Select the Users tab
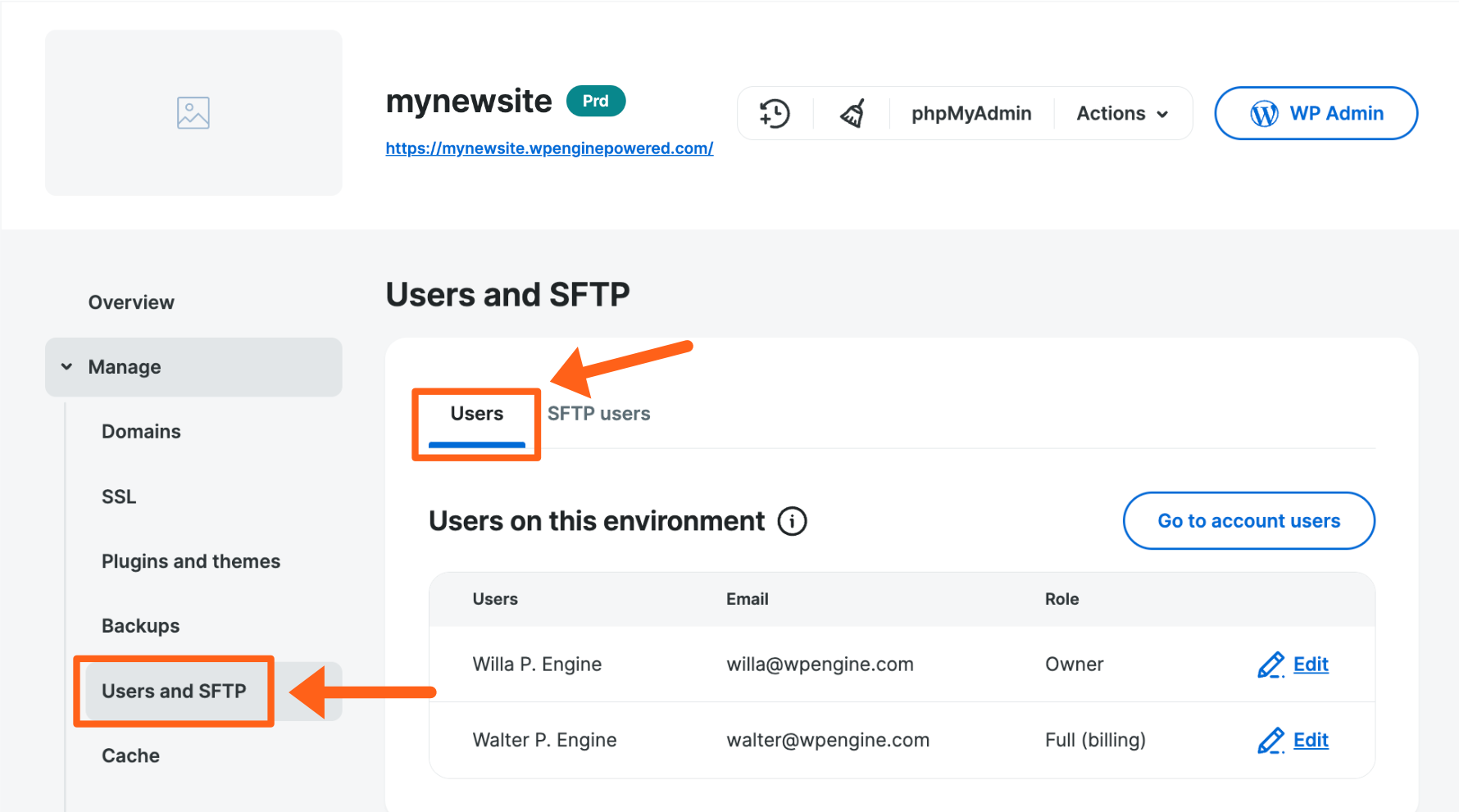The width and height of the screenshot is (1459, 812). [x=475, y=413]
